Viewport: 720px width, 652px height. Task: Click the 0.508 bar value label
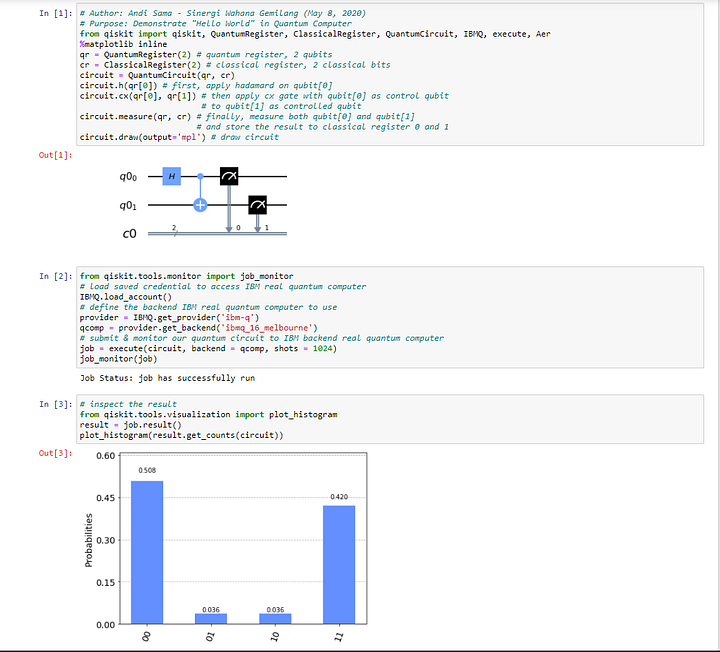pyautogui.click(x=147, y=471)
